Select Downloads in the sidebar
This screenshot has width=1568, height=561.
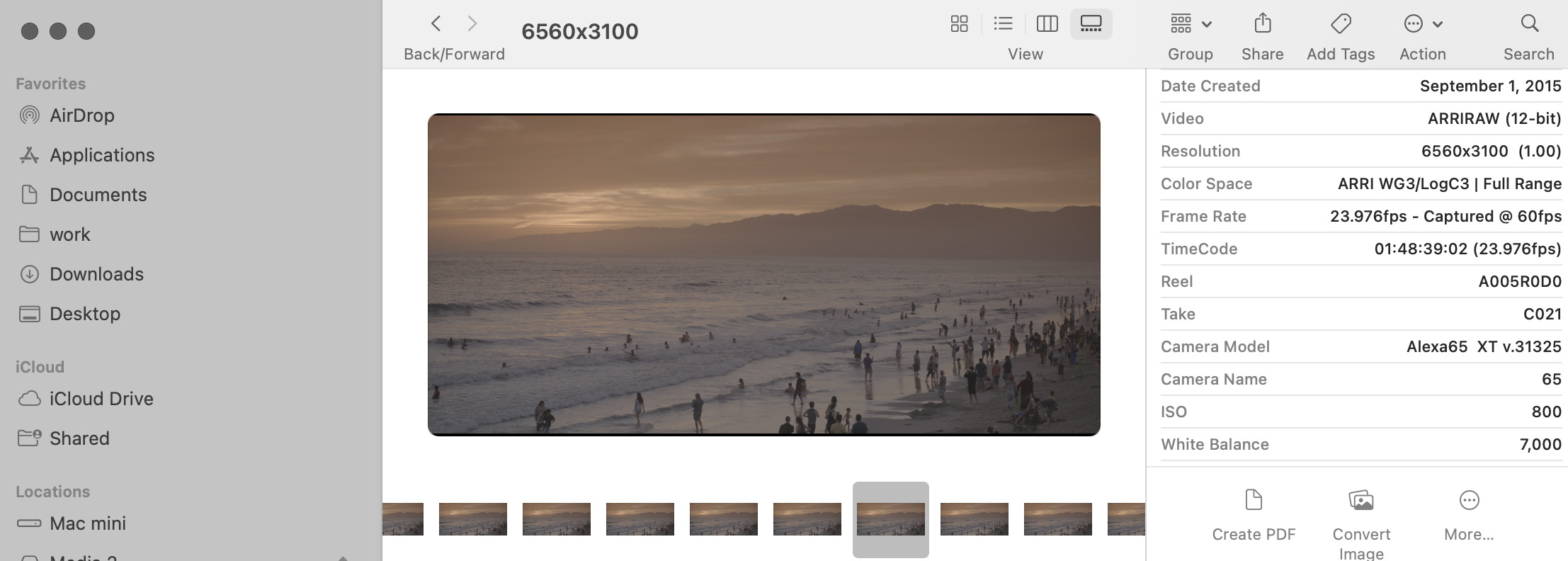point(96,274)
